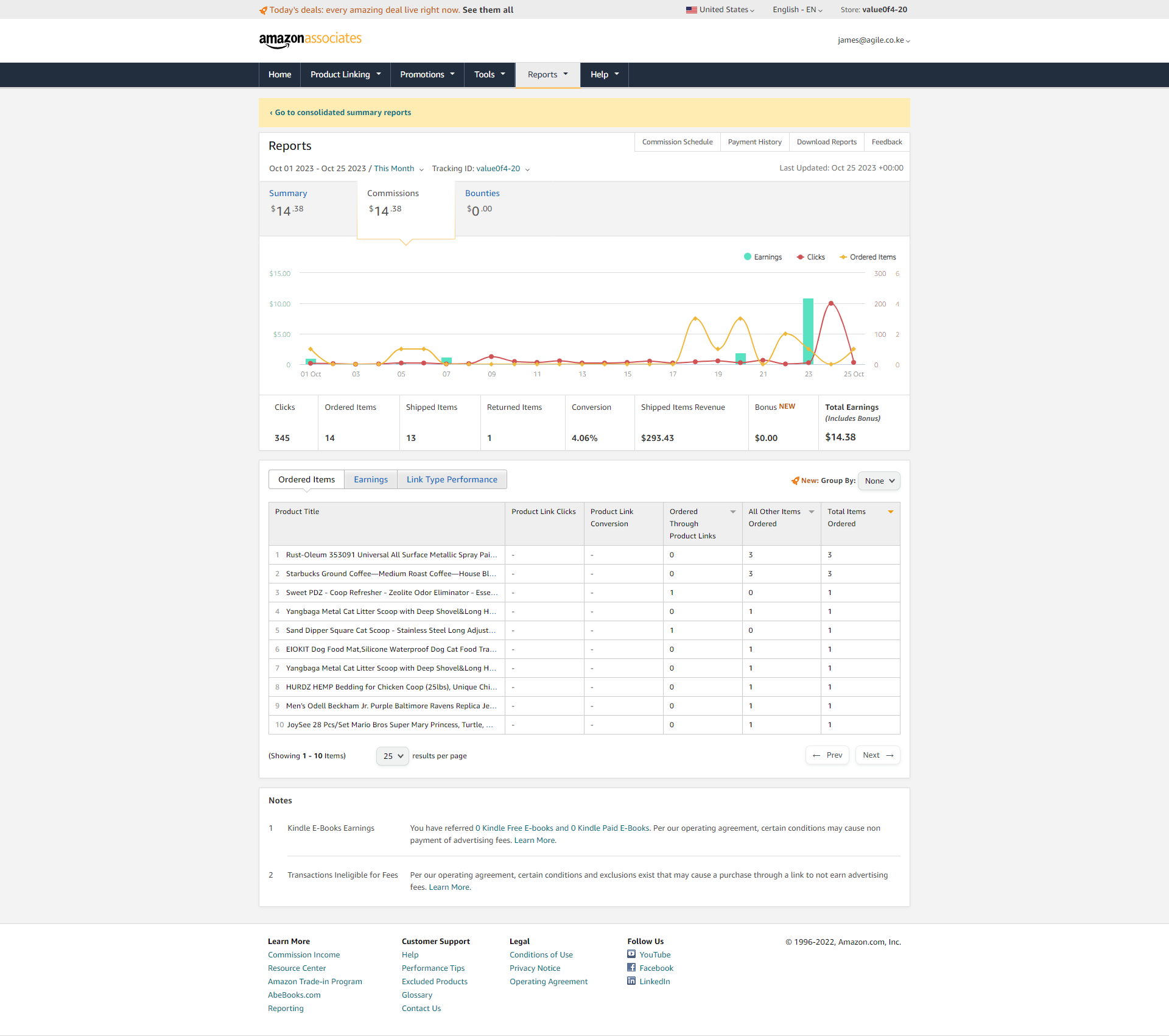
Task: Switch to Link Type Performance tab
Action: [x=452, y=479]
